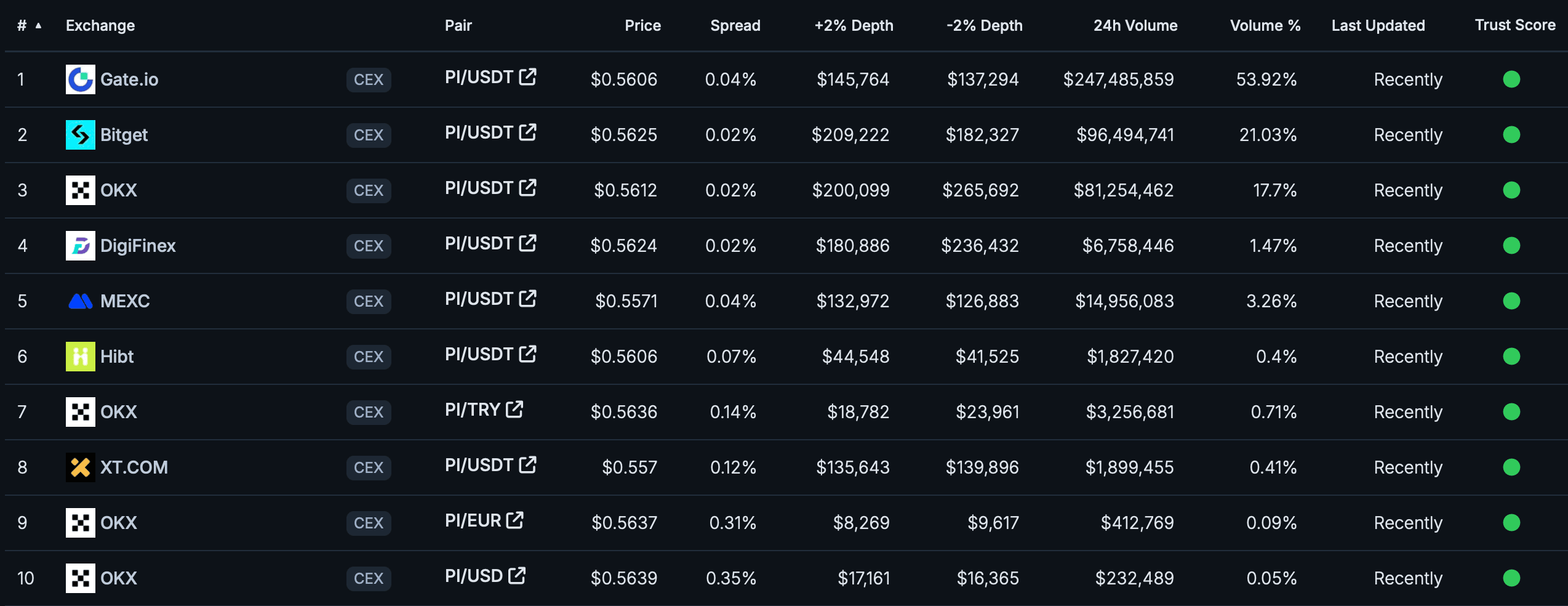Sort the table by 24h Volume header
Image resolution: width=1568 pixels, height=606 pixels.
(x=1135, y=26)
